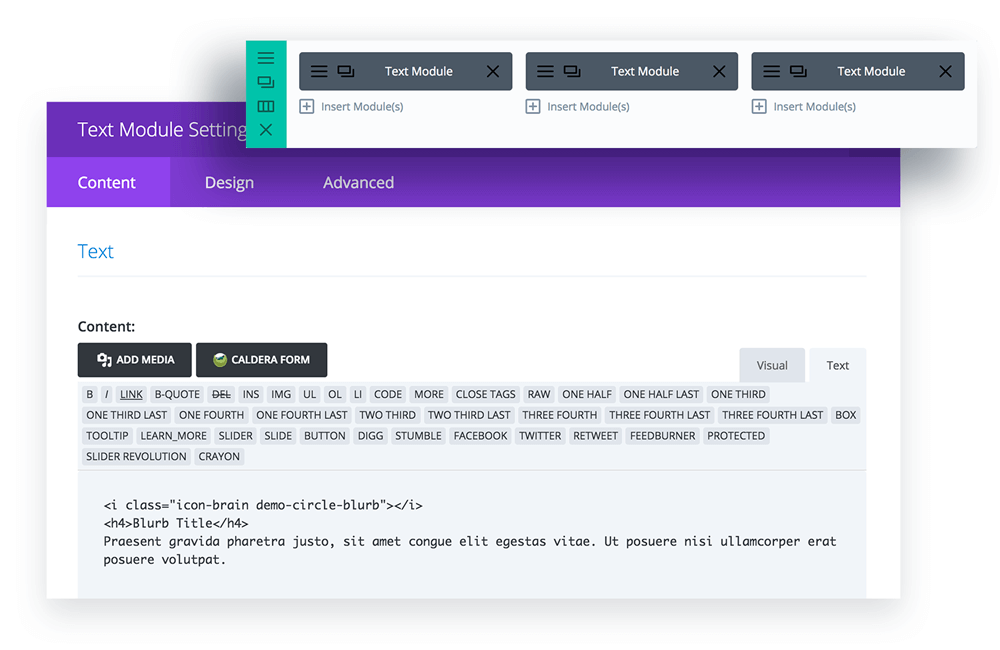Screen dimensions: 1000x650
Task: Duplicate the row using green copy icon
Action: (x=266, y=82)
